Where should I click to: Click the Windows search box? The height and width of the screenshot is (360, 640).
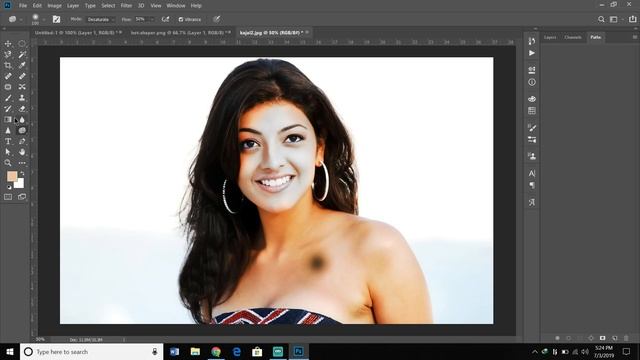[91, 352]
